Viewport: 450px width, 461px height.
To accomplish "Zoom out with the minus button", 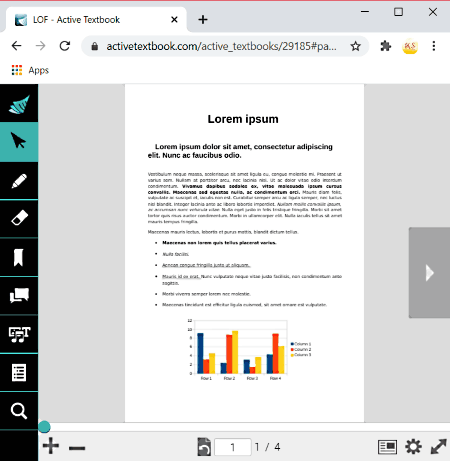I will (77, 448).
